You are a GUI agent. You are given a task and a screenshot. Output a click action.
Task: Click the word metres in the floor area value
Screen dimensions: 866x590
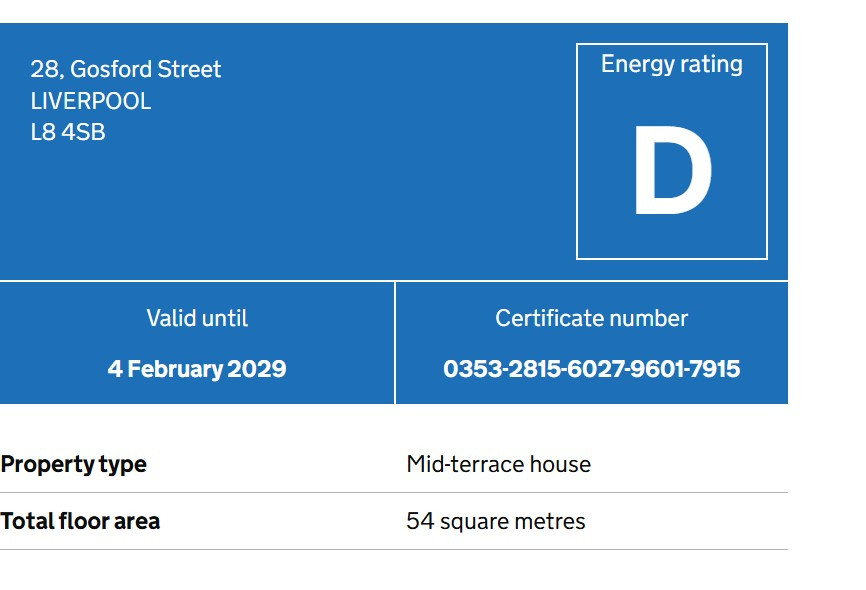pyautogui.click(x=551, y=522)
